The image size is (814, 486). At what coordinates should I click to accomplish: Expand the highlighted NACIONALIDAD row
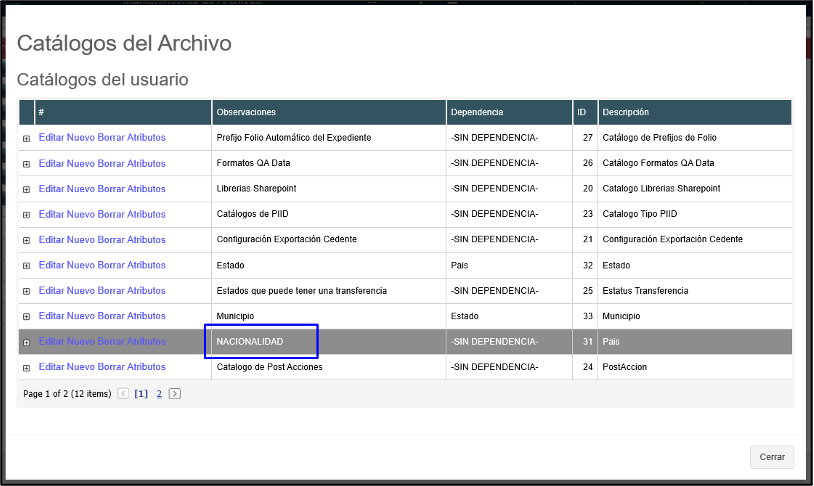pos(26,342)
